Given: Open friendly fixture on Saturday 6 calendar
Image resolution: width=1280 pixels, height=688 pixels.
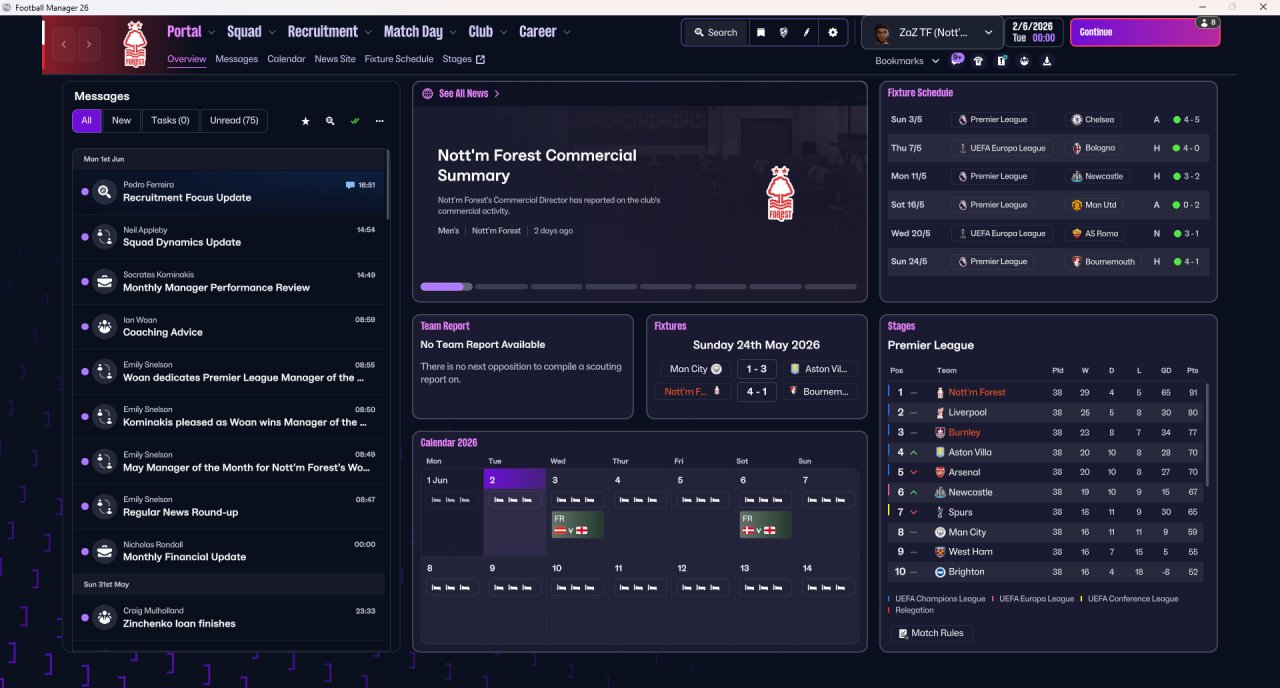Looking at the screenshot, I should (x=765, y=524).
